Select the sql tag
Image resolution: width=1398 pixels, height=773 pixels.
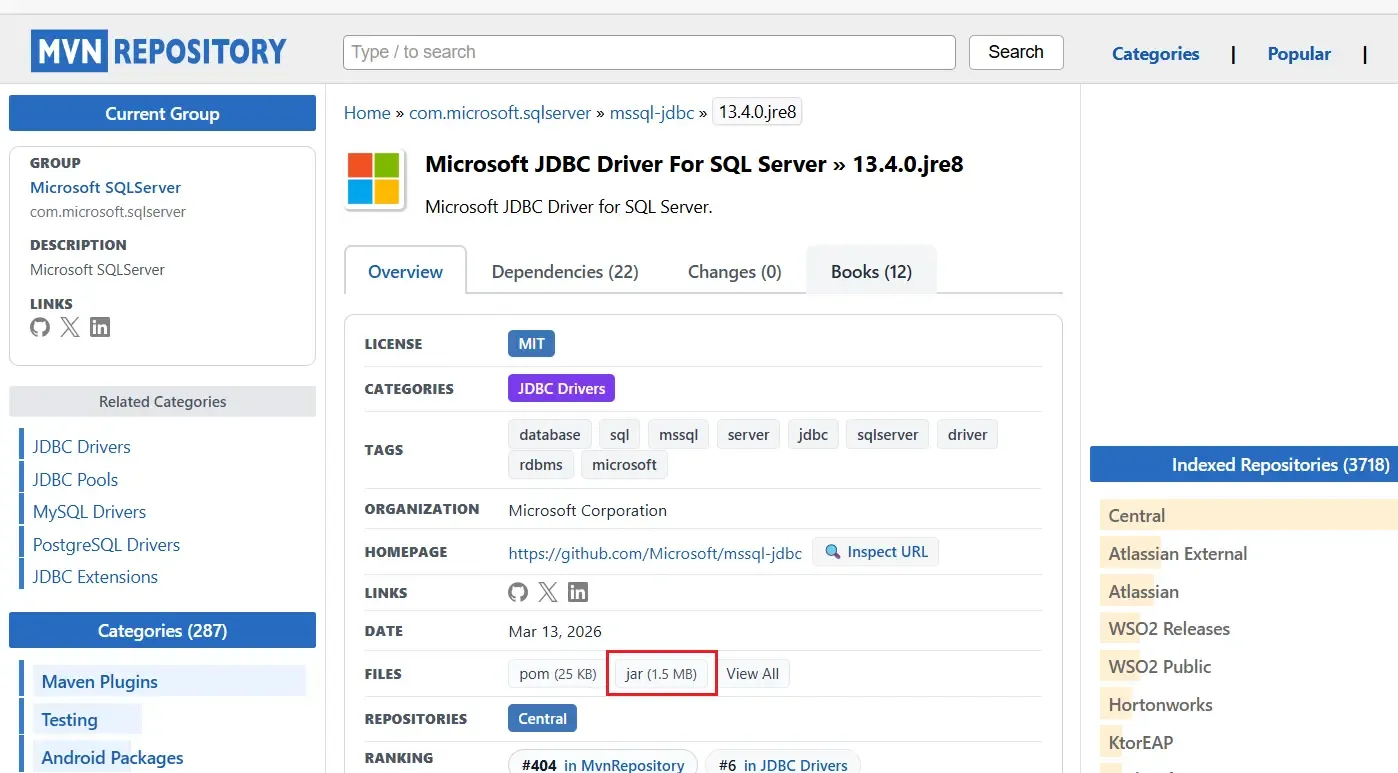[x=620, y=434]
